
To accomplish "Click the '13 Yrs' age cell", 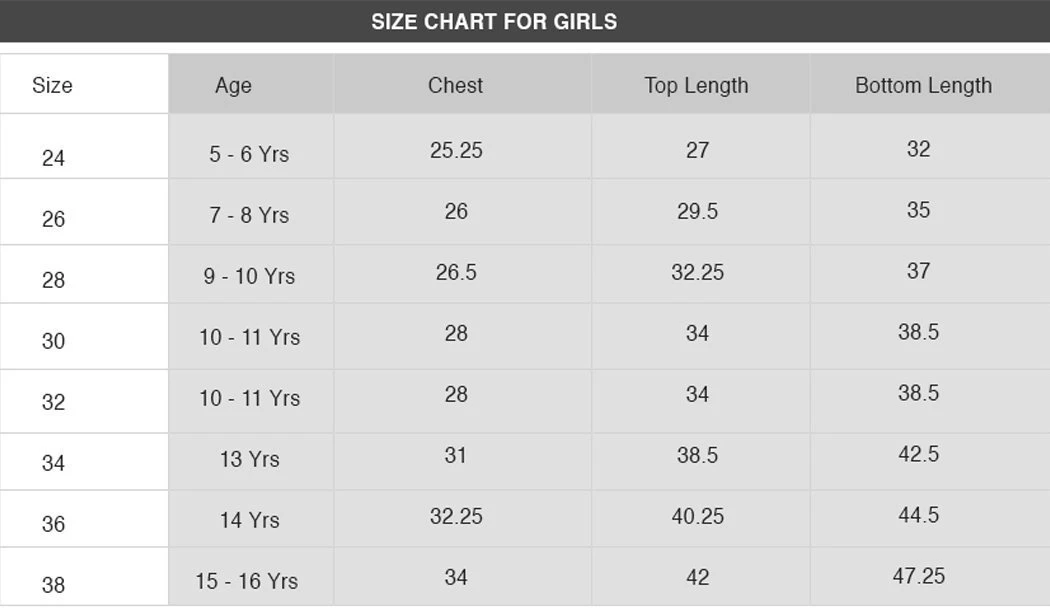I will (x=249, y=459).
